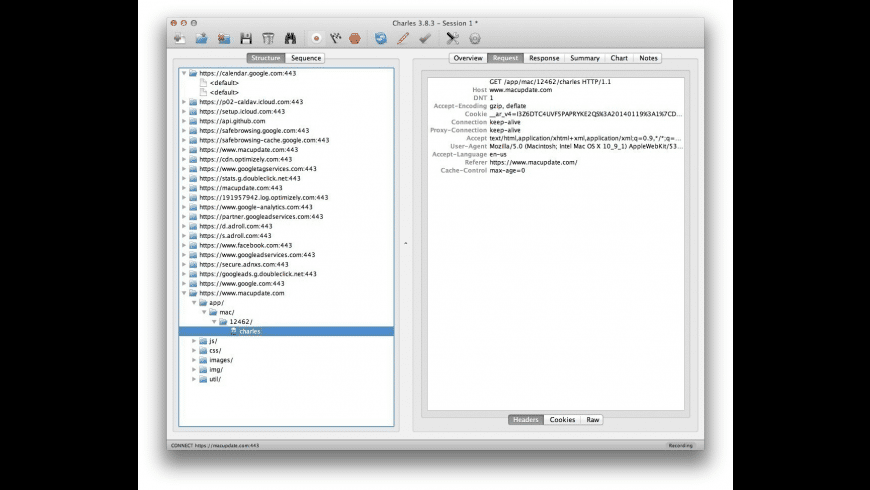The height and width of the screenshot is (490, 870).
Task: Show the Cookies view button
Action: click(562, 420)
